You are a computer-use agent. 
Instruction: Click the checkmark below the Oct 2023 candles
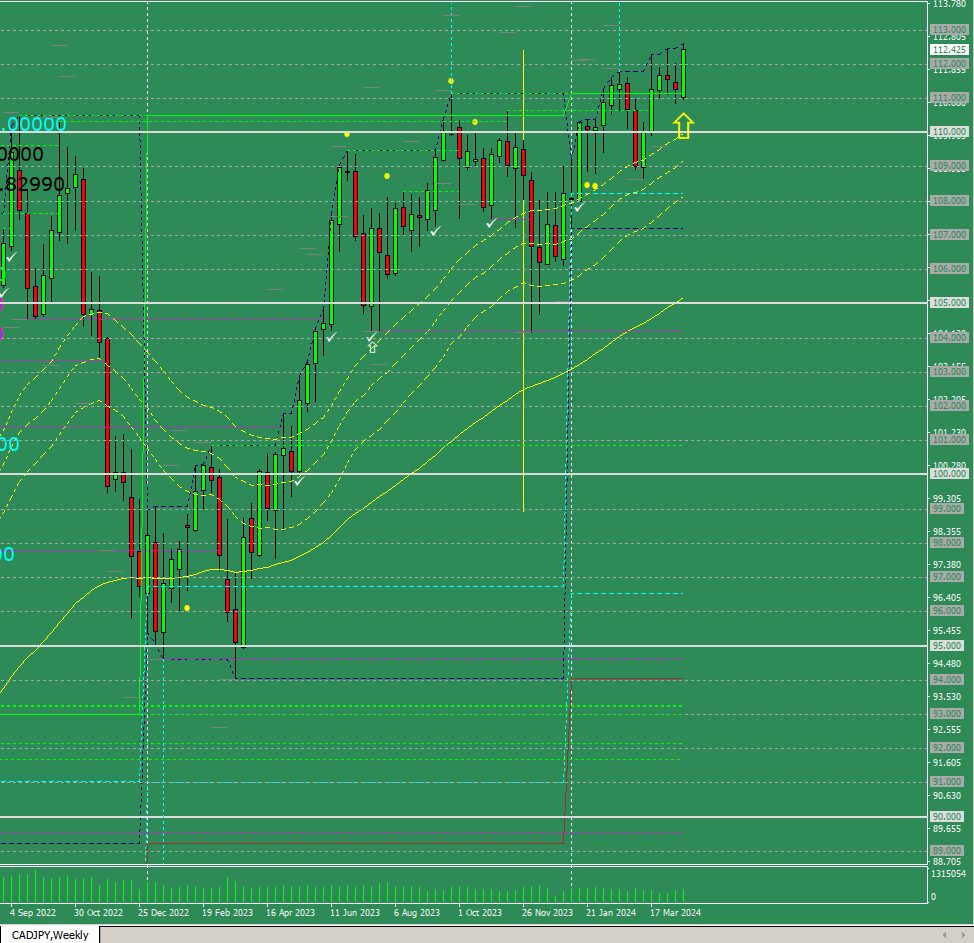pyautogui.click(x=491, y=223)
